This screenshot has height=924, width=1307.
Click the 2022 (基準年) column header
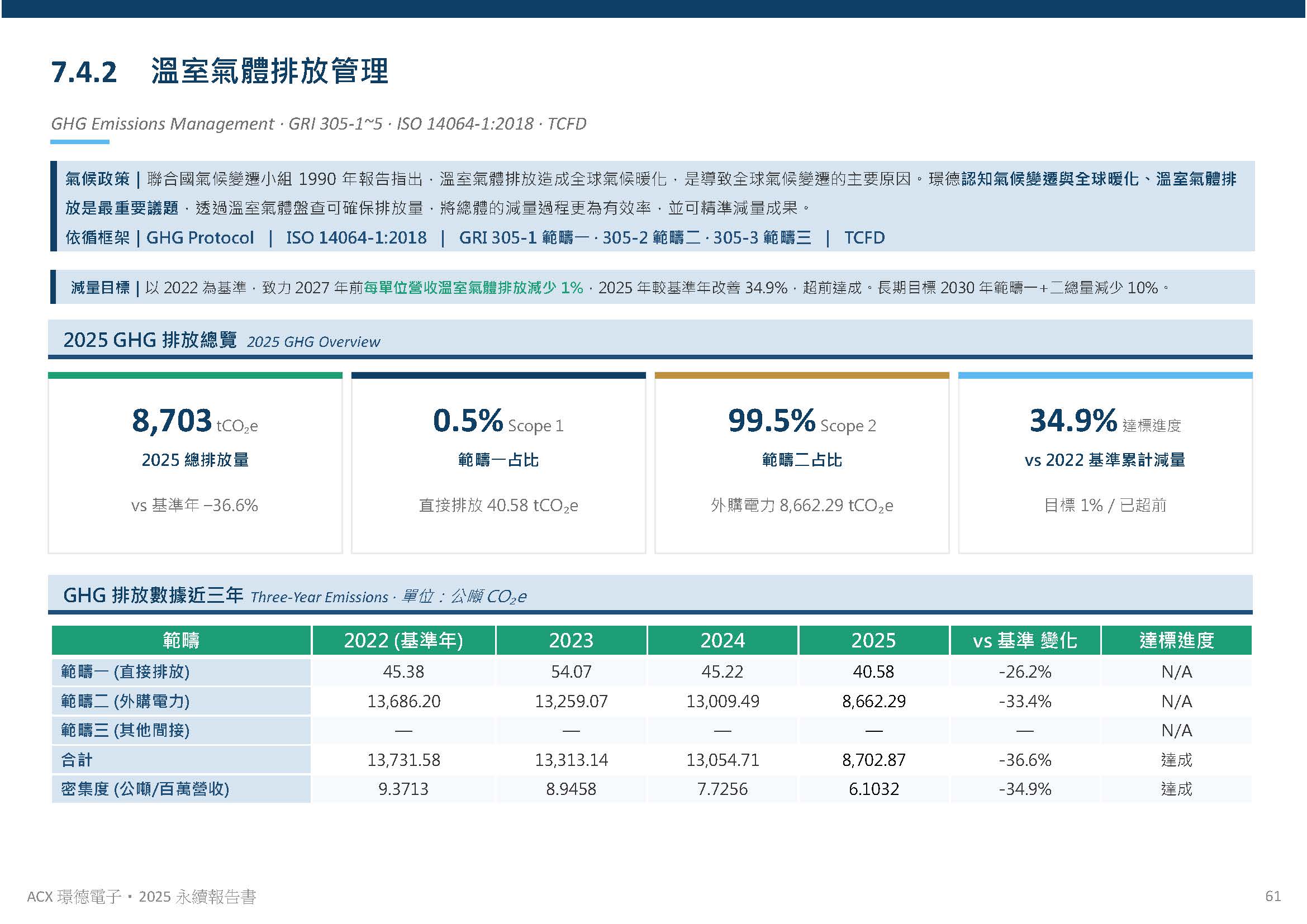(403, 641)
